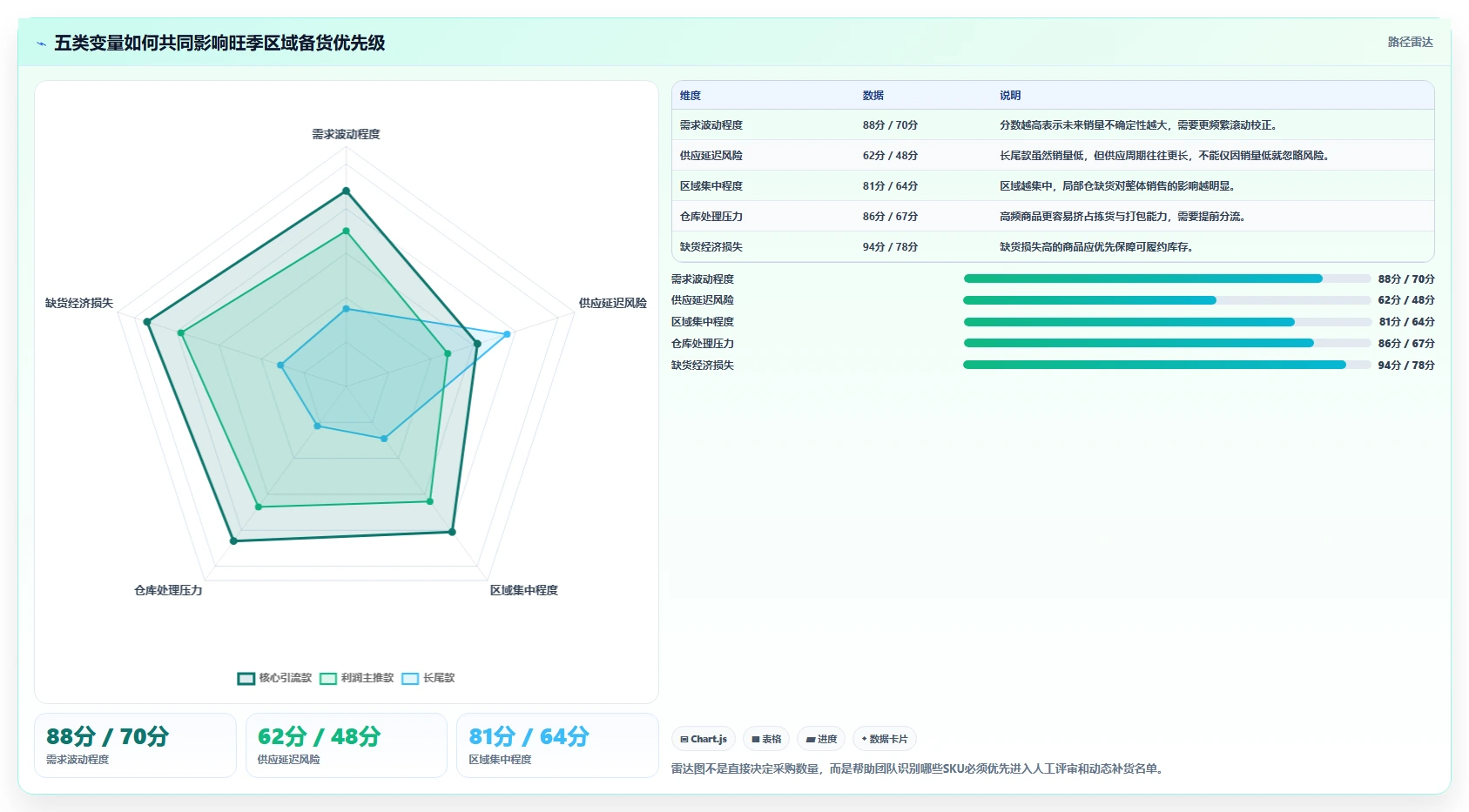1469x812 pixels.
Task: Toggle the 核心引流款 legend item
Action: [x=274, y=678]
